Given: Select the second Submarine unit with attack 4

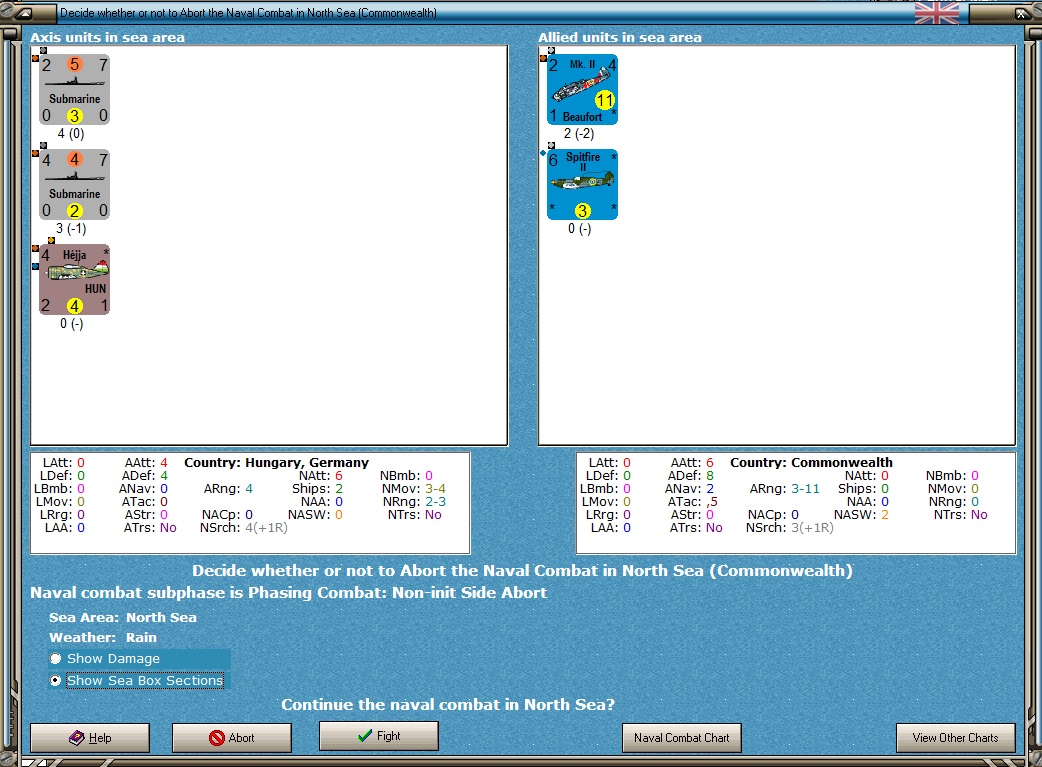Looking at the screenshot, I should click(x=74, y=185).
